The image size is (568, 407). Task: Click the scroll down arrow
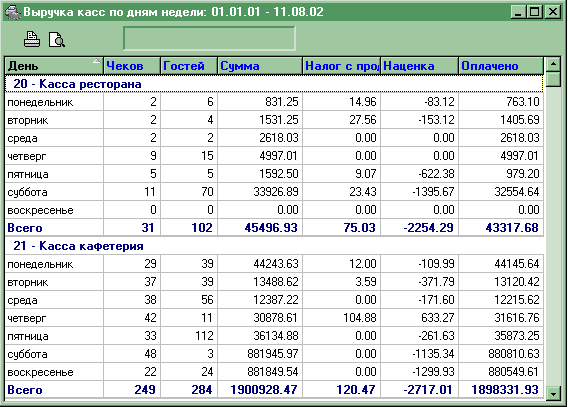point(553,393)
